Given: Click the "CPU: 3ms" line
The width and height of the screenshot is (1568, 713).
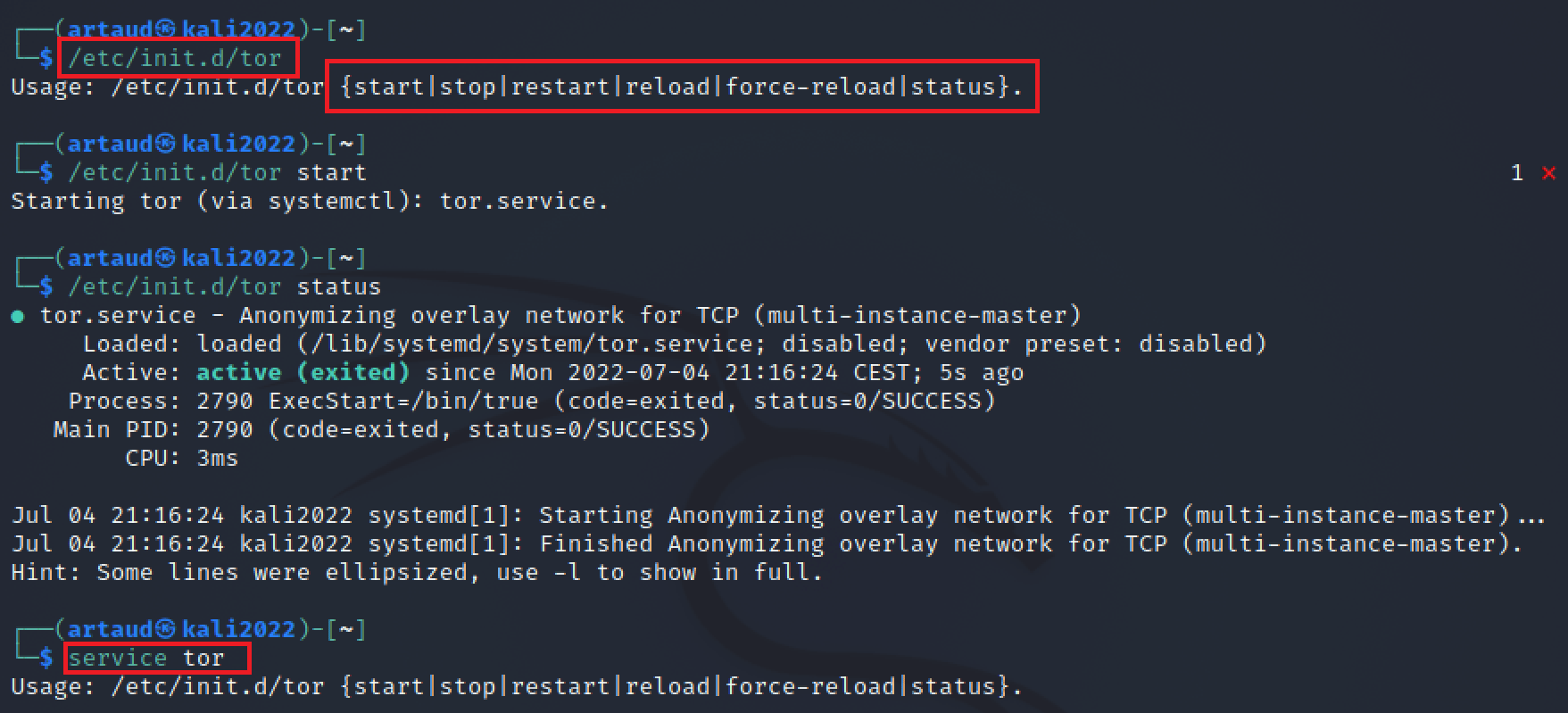Looking at the screenshot, I should pos(182,458).
